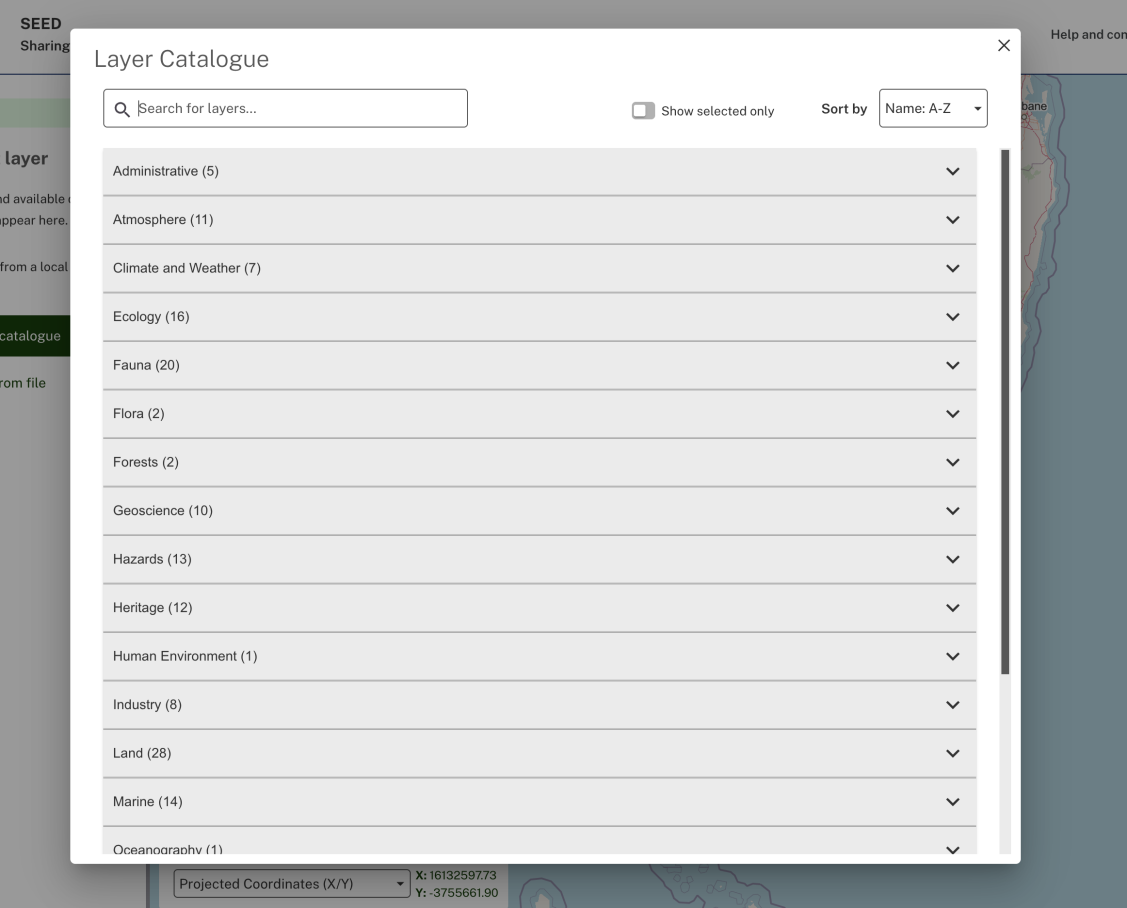Expand the Flora (2) chevron
Screen dimensions: 1127x908
[x=952, y=414]
